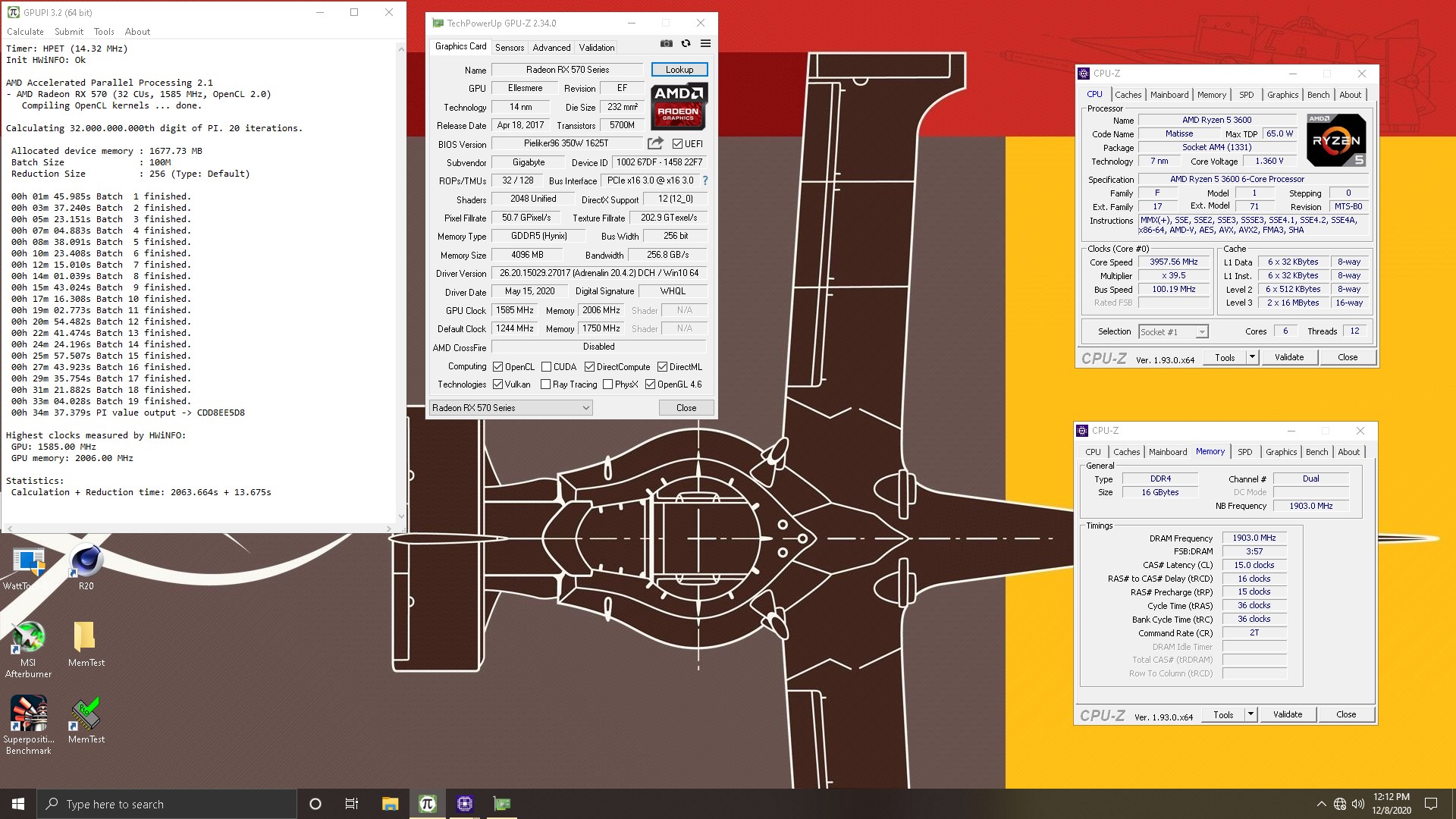Toggle the DirectML checkbox
The width and height of the screenshot is (1456, 819).
click(662, 367)
